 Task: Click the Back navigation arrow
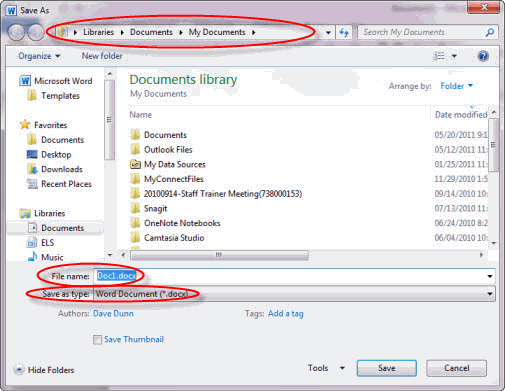pyautogui.click(x=16, y=32)
